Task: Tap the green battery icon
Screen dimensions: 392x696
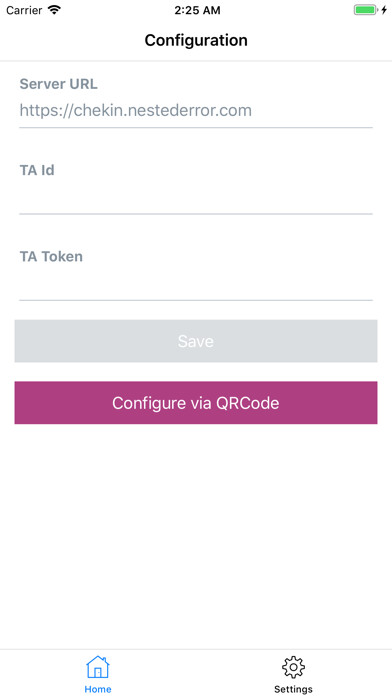Action: click(365, 10)
